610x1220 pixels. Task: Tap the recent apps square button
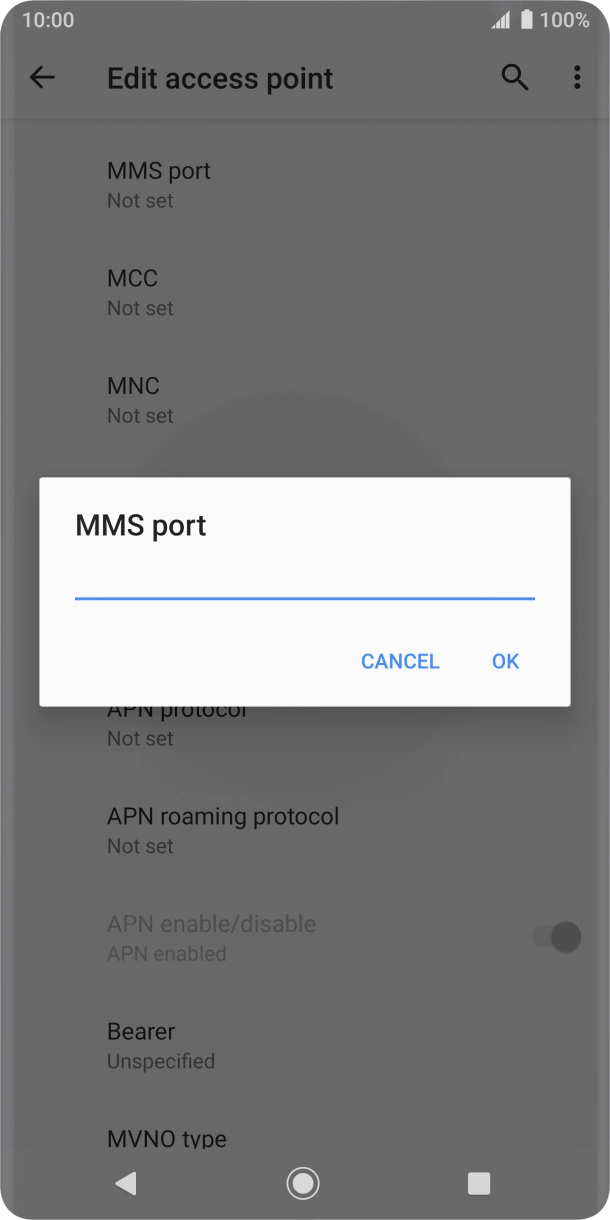coord(479,1184)
